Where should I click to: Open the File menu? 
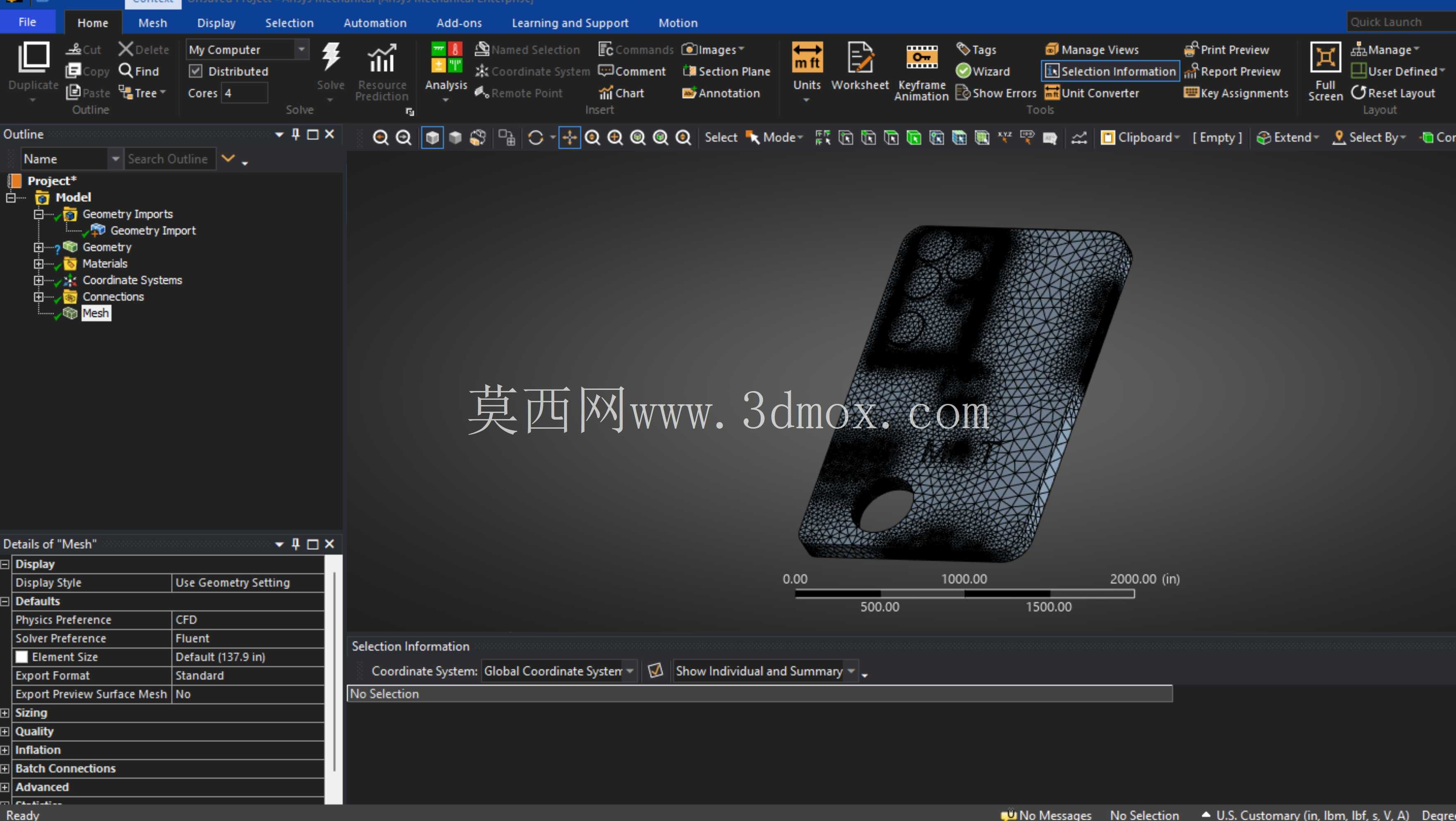[27, 22]
